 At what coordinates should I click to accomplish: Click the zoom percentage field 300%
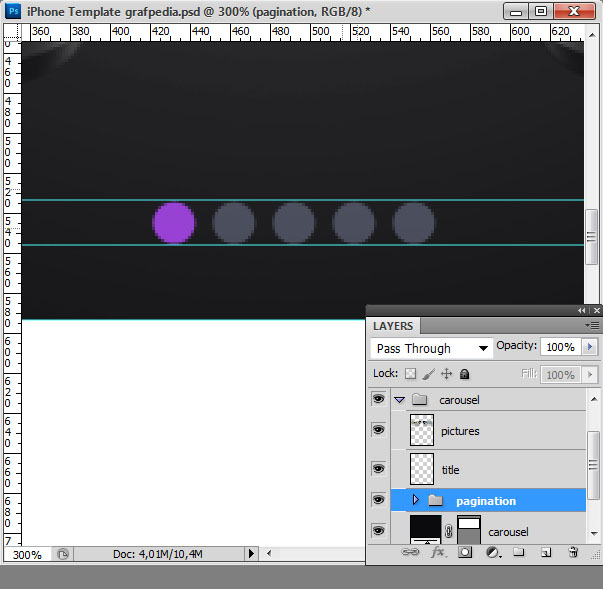[27, 554]
